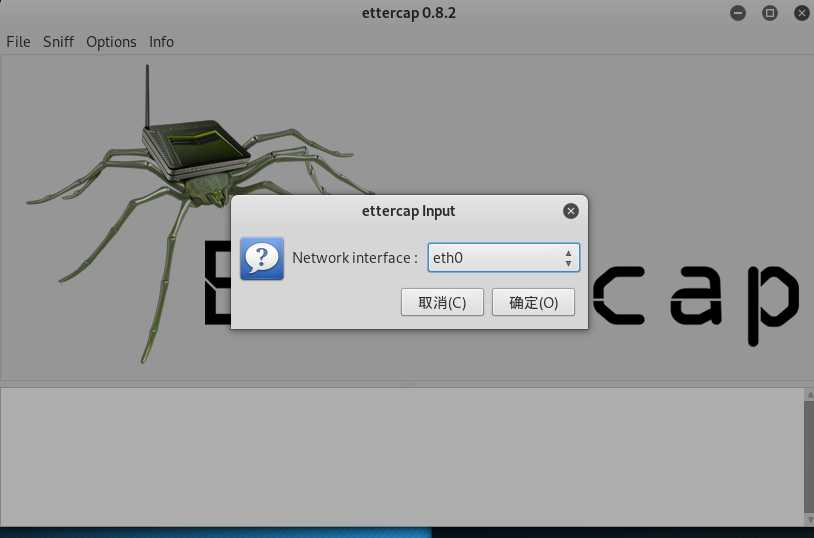
Task: Click the scroll up arrow of log pane
Action: [x=809, y=395]
